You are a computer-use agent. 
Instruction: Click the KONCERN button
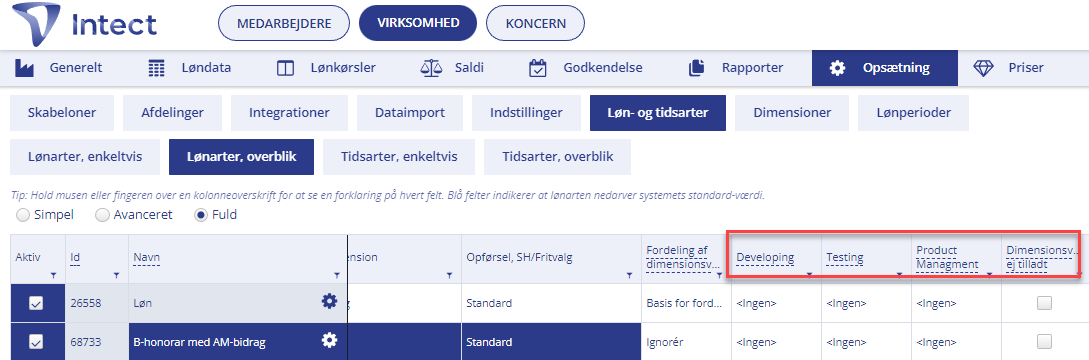click(535, 23)
